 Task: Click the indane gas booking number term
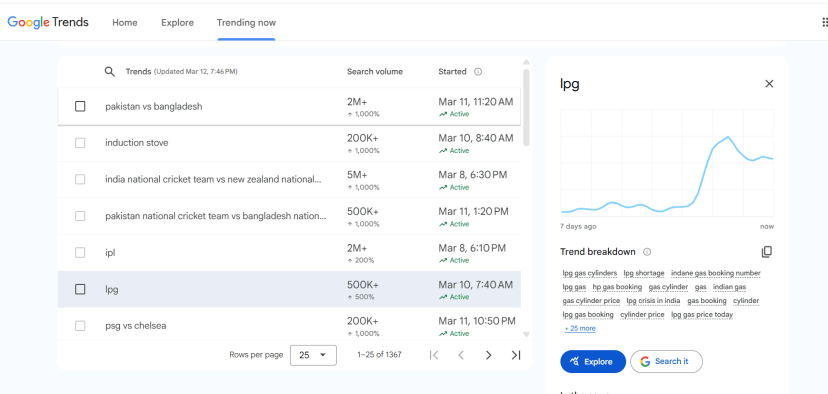click(716, 273)
